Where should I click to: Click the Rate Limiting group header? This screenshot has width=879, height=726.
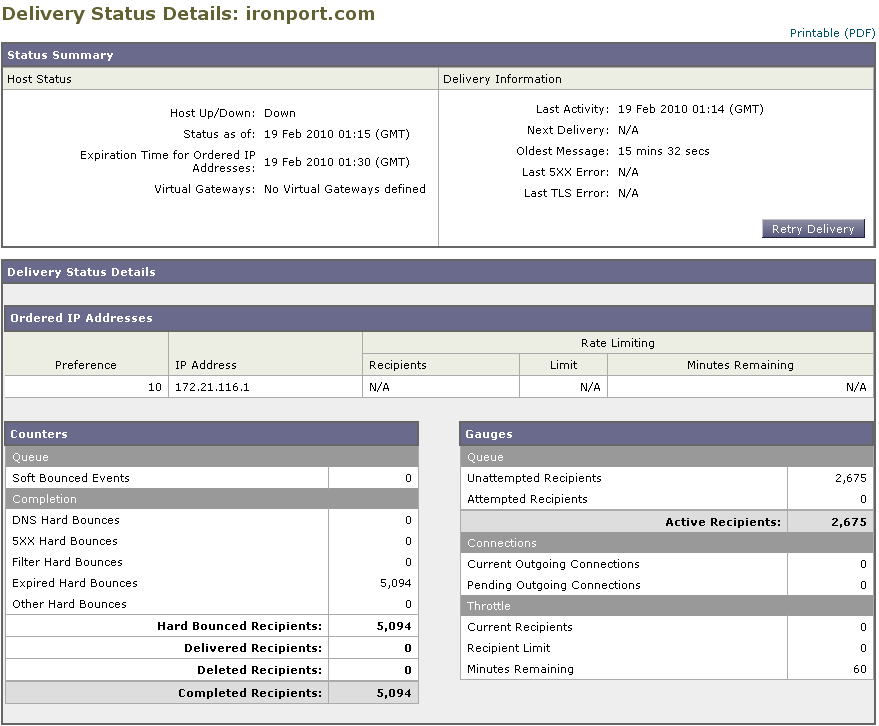click(x=618, y=343)
